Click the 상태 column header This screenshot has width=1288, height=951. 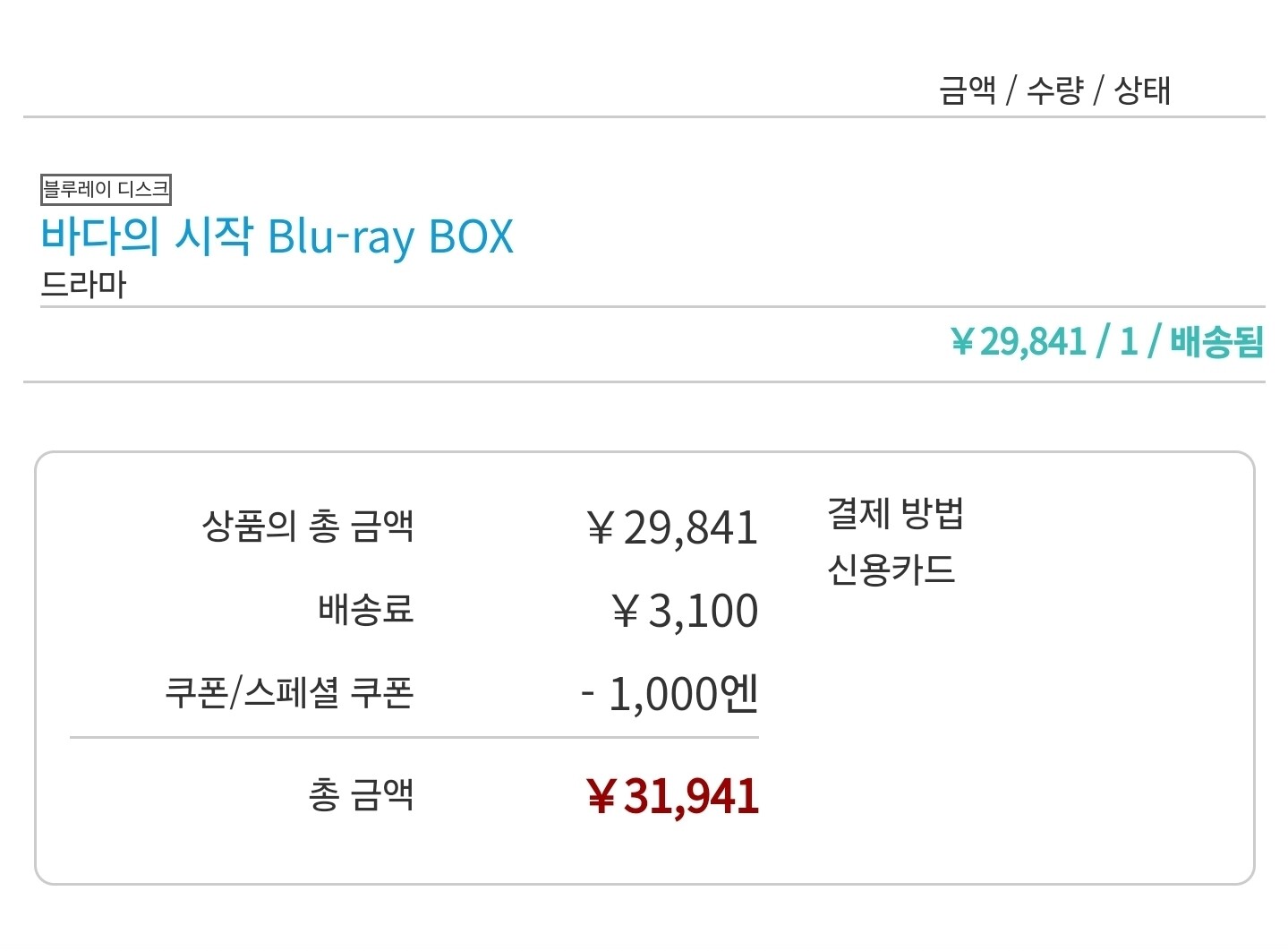[x=1141, y=90]
